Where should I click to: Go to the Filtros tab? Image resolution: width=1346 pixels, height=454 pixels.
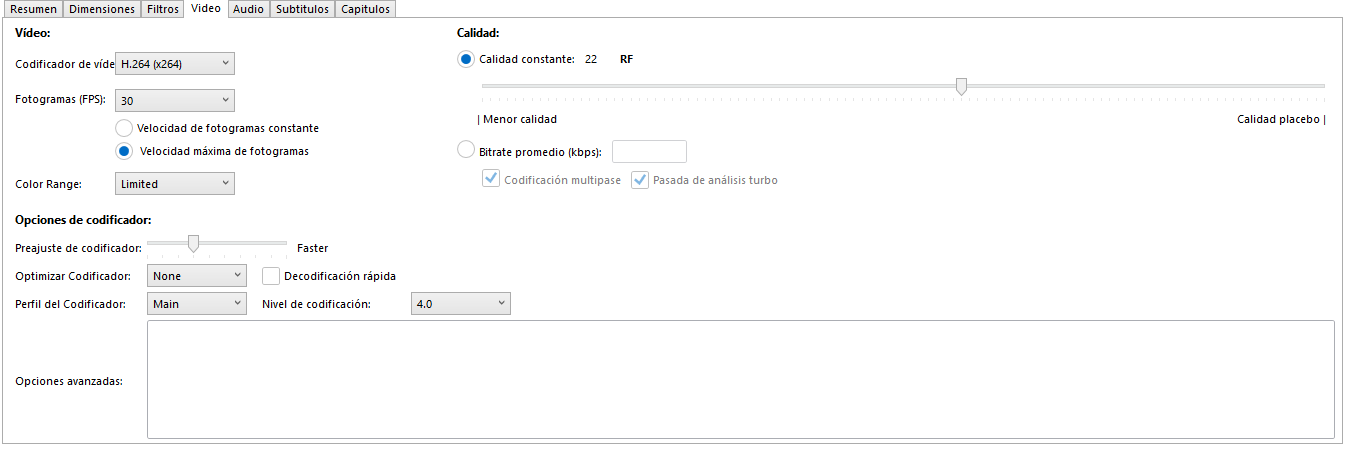pyautogui.click(x=162, y=9)
